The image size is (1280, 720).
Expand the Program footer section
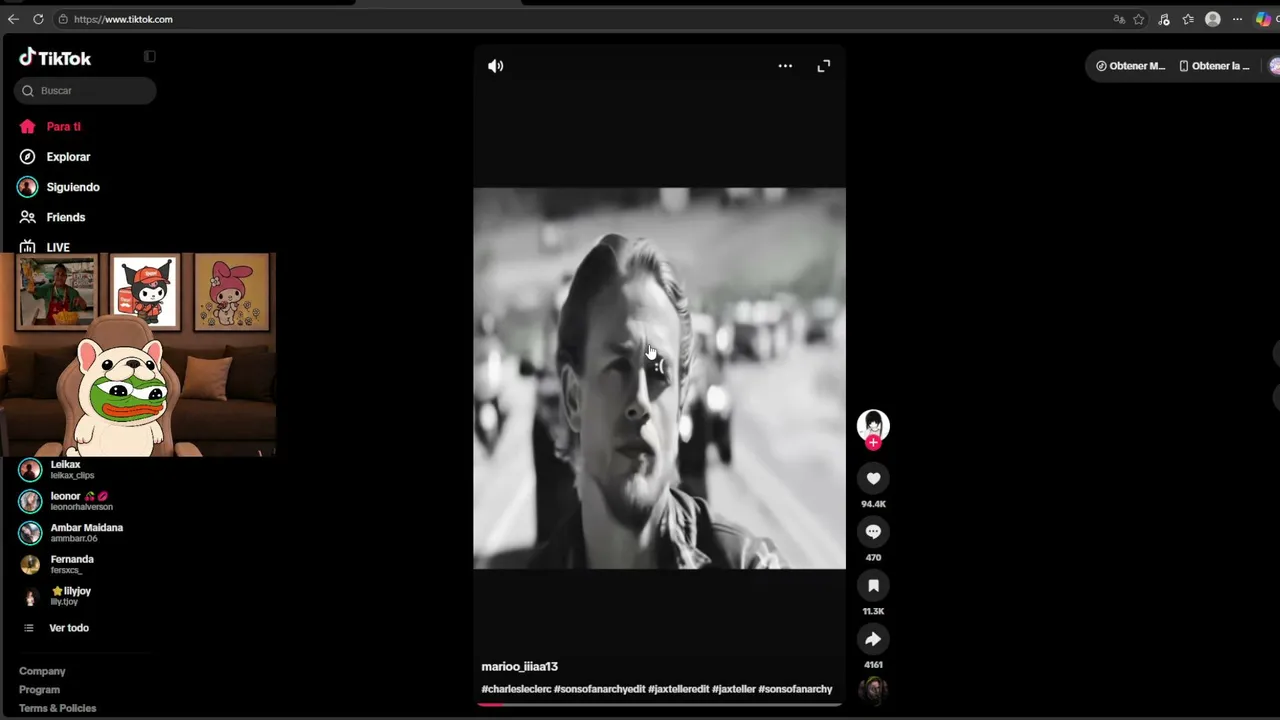(39, 690)
